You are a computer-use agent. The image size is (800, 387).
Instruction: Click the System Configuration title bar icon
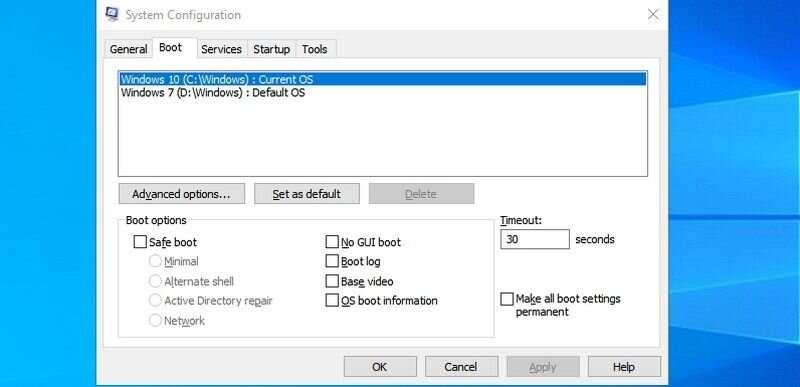[112, 14]
